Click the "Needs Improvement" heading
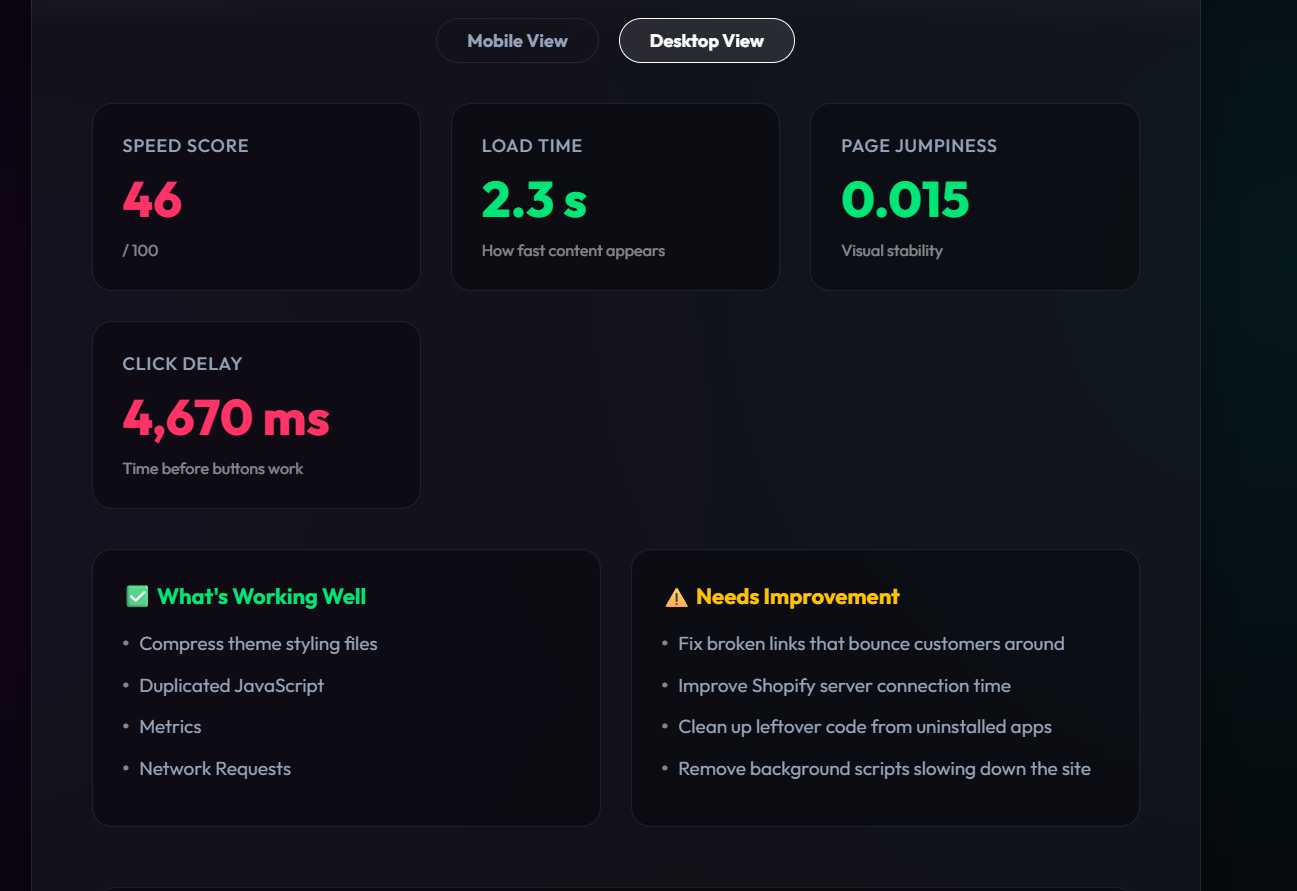Viewport: 1297px width, 891px height. 798,597
